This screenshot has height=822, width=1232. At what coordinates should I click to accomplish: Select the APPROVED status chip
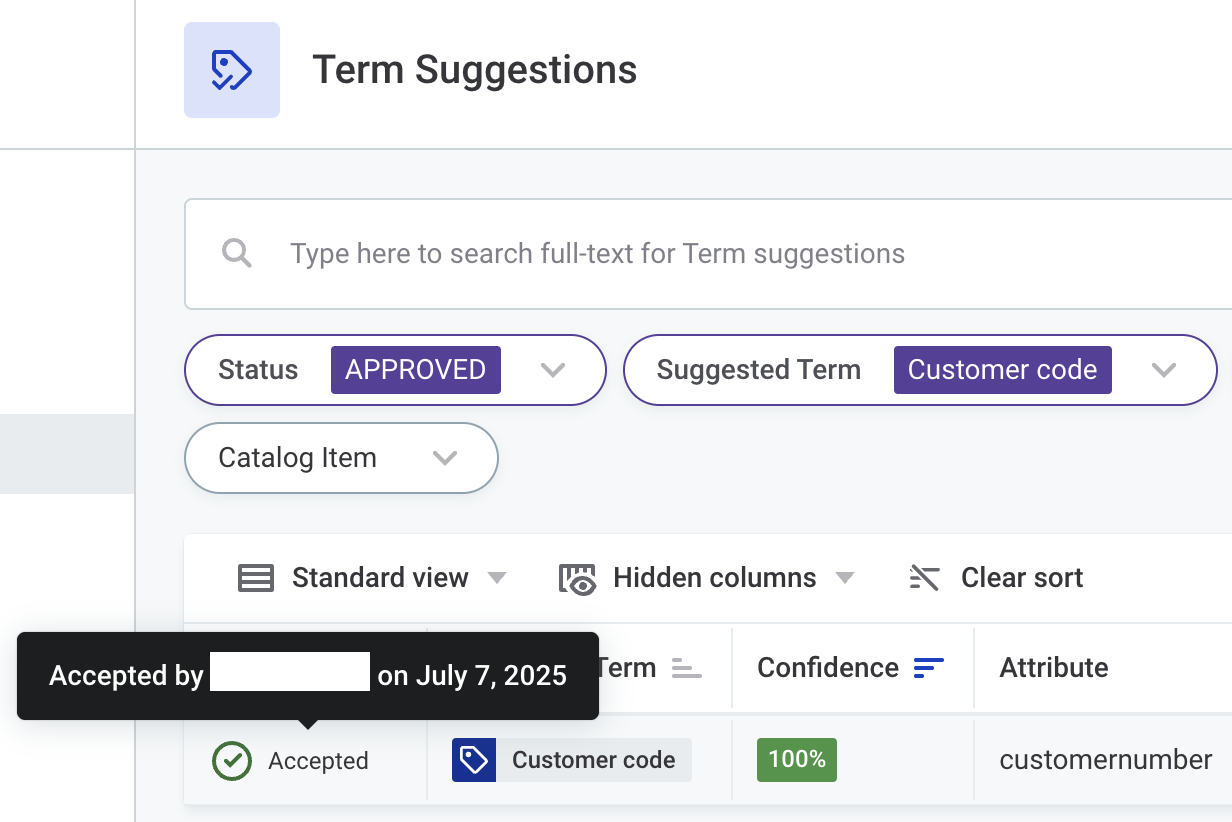coord(416,370)
